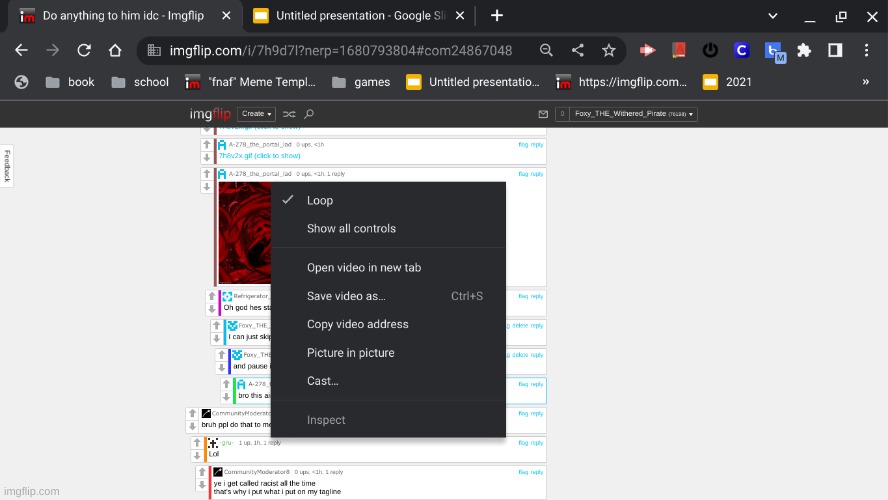Choose Copy video address

click(x=388, y=324)
